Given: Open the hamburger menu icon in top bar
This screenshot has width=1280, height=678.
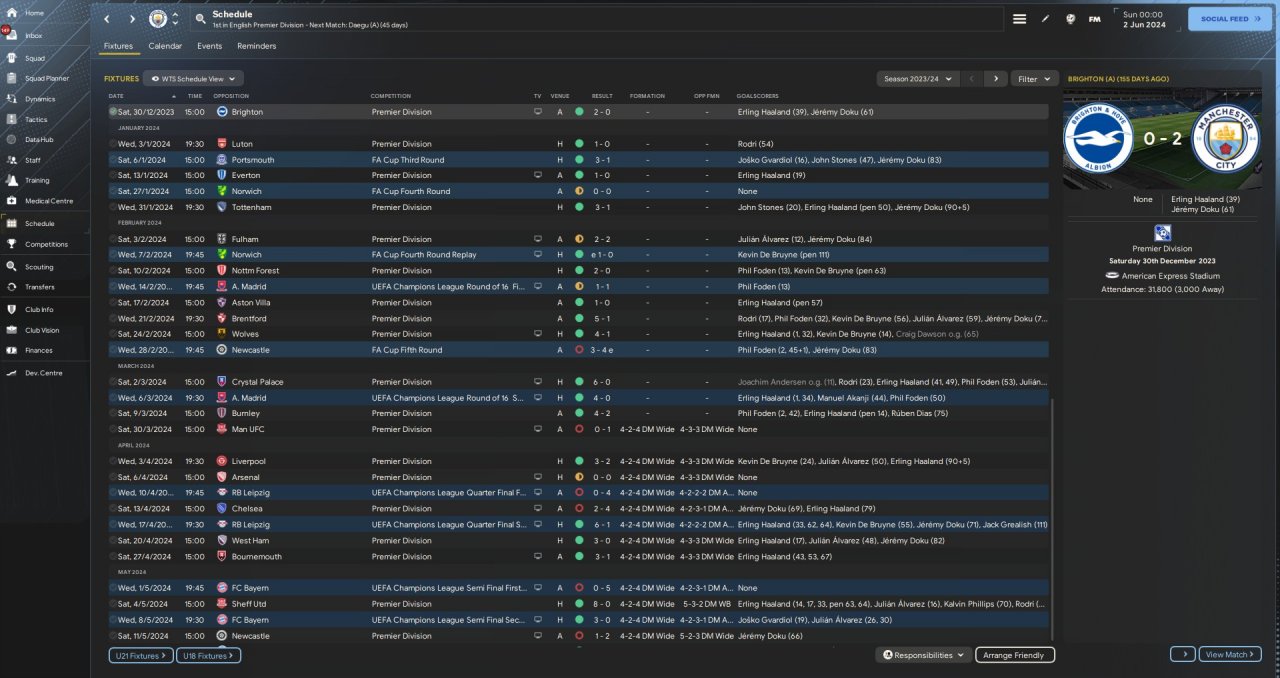Looking at the screenshot, I should pyautogui.click(x=1019, y=19).
